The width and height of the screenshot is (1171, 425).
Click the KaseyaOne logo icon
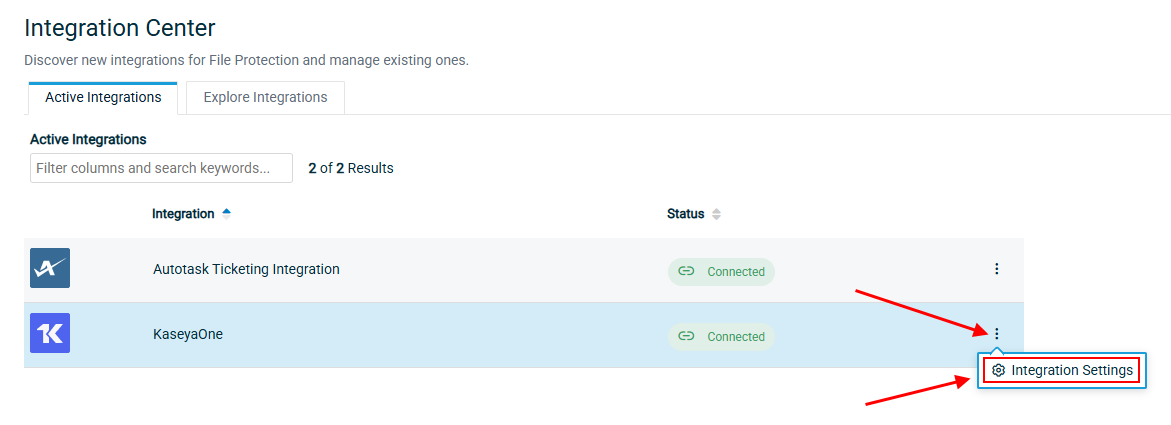50,334
